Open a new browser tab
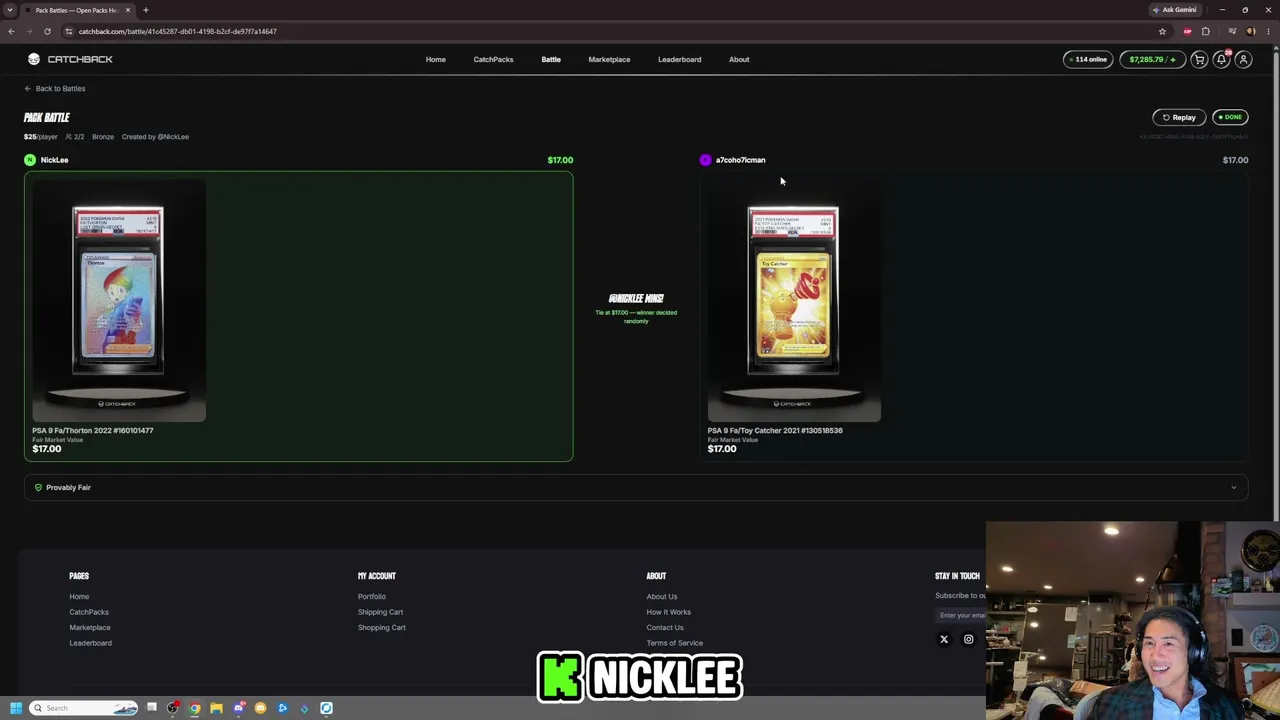The width and height of the screenshot is (1280, 720). click(x=145, y=10)
